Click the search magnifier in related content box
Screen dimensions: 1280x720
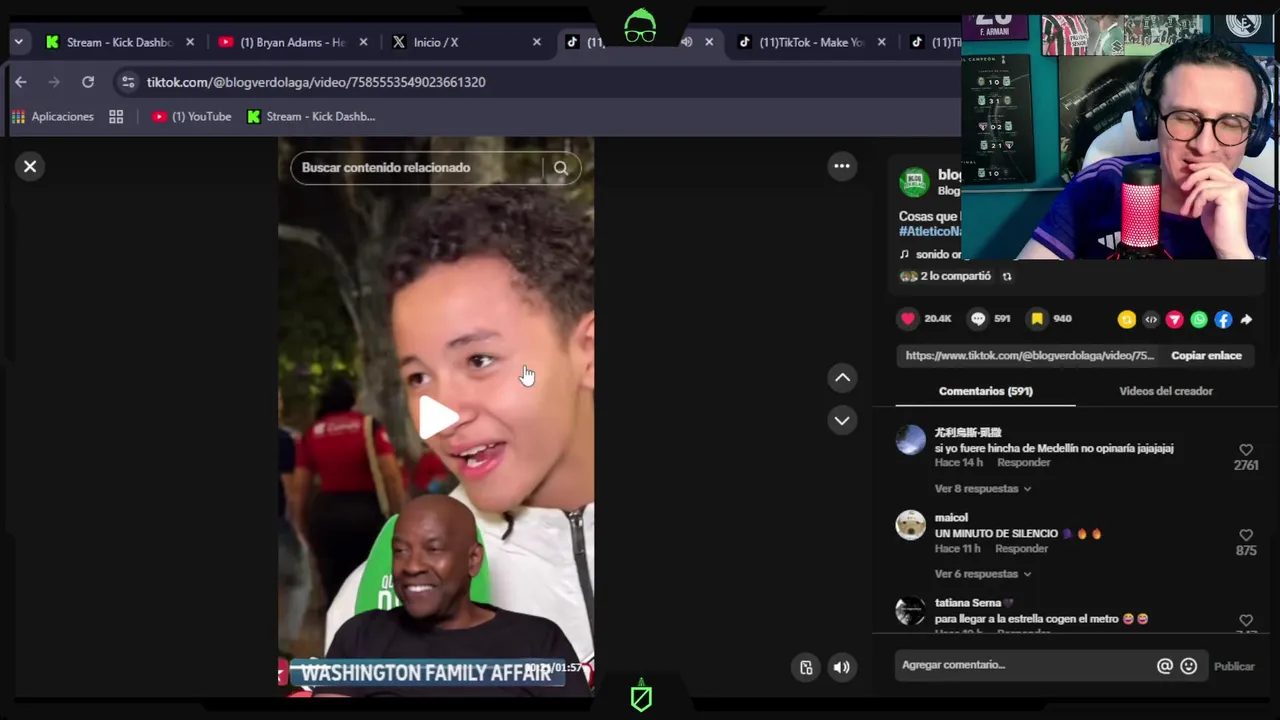click(561, 168)
